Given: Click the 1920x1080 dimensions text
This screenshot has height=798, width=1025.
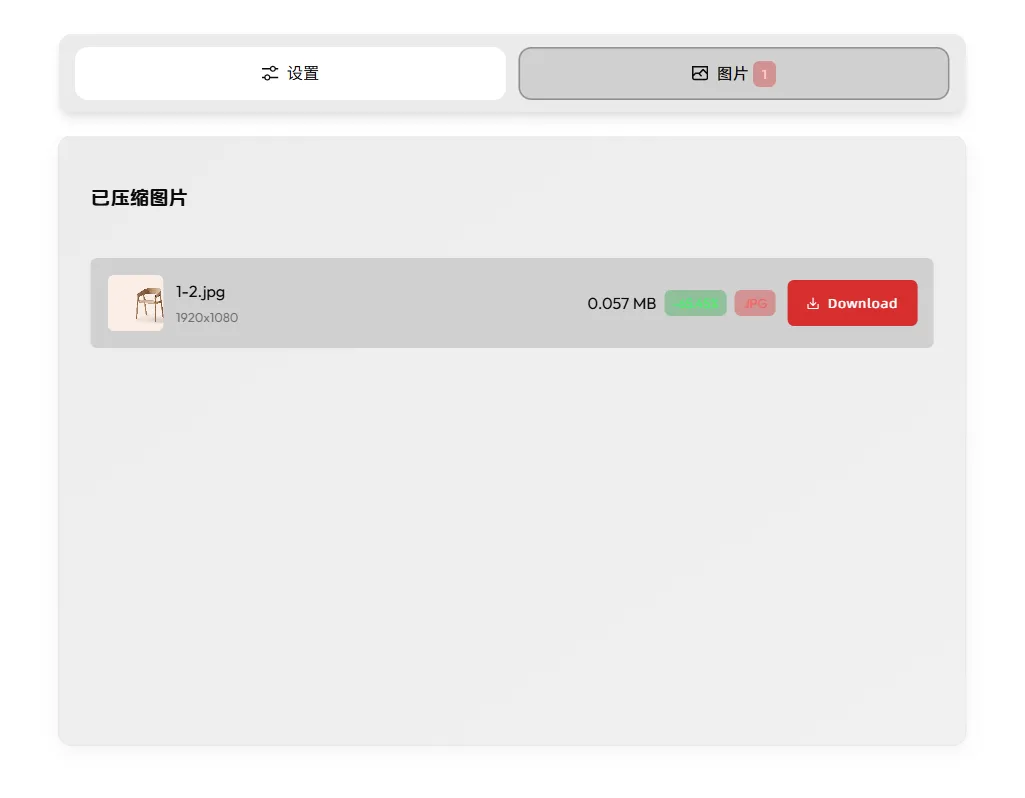Looking at the screenshot, I should click(207, 318).
